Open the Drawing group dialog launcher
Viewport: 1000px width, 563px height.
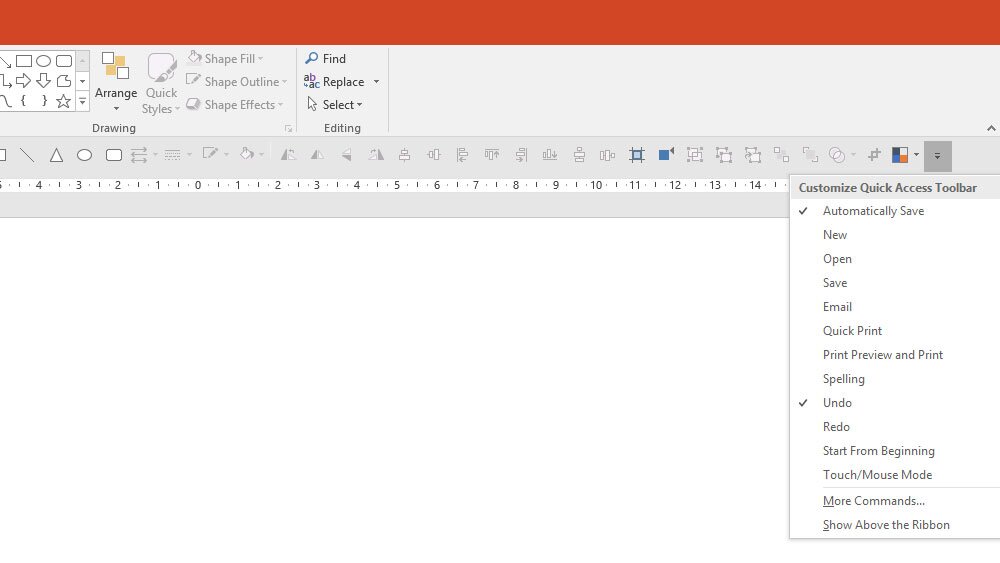pyautogui.click(x=289, y=129)
